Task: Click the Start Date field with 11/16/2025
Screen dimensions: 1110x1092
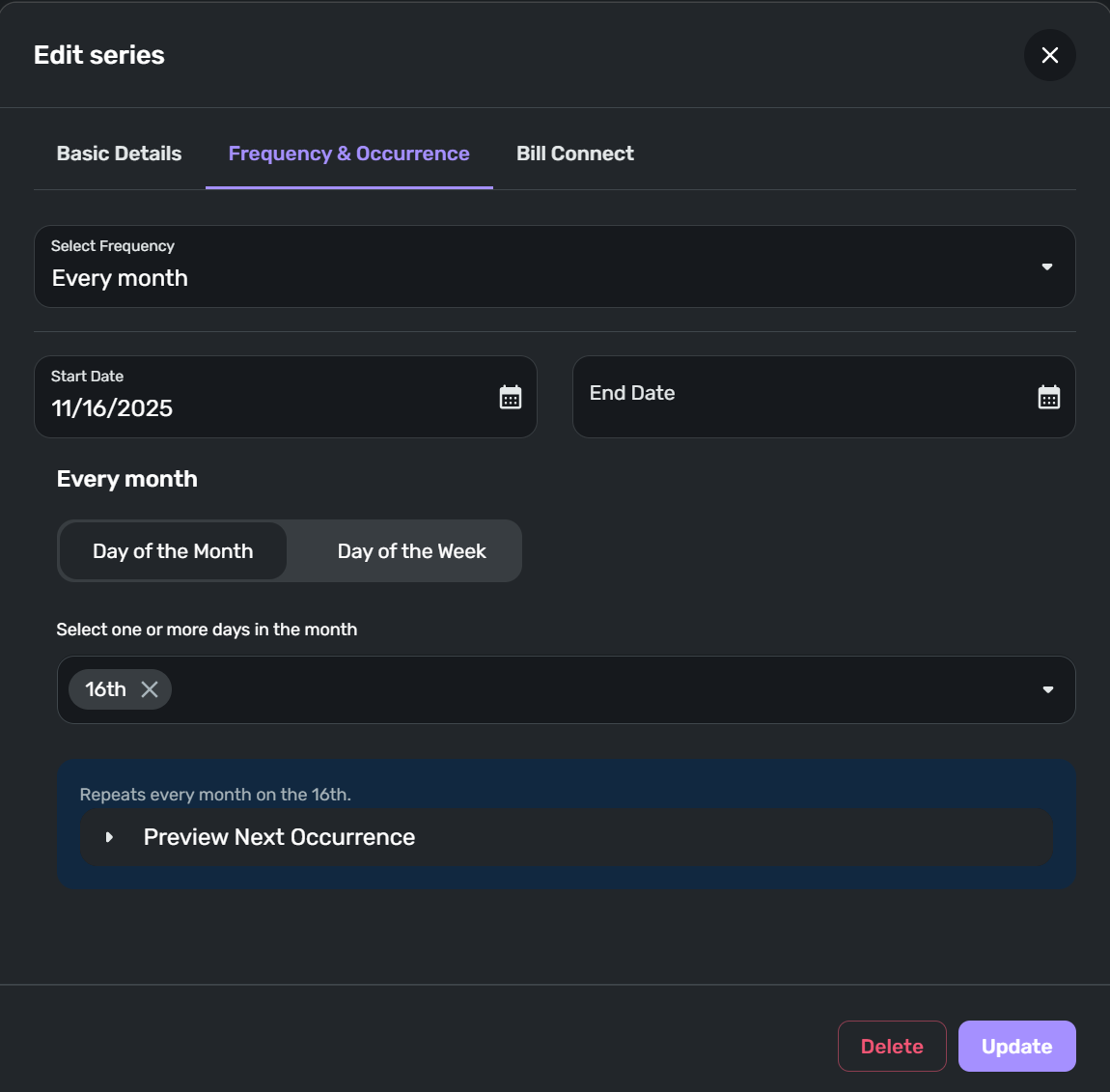Action: (x=261, y=398)
